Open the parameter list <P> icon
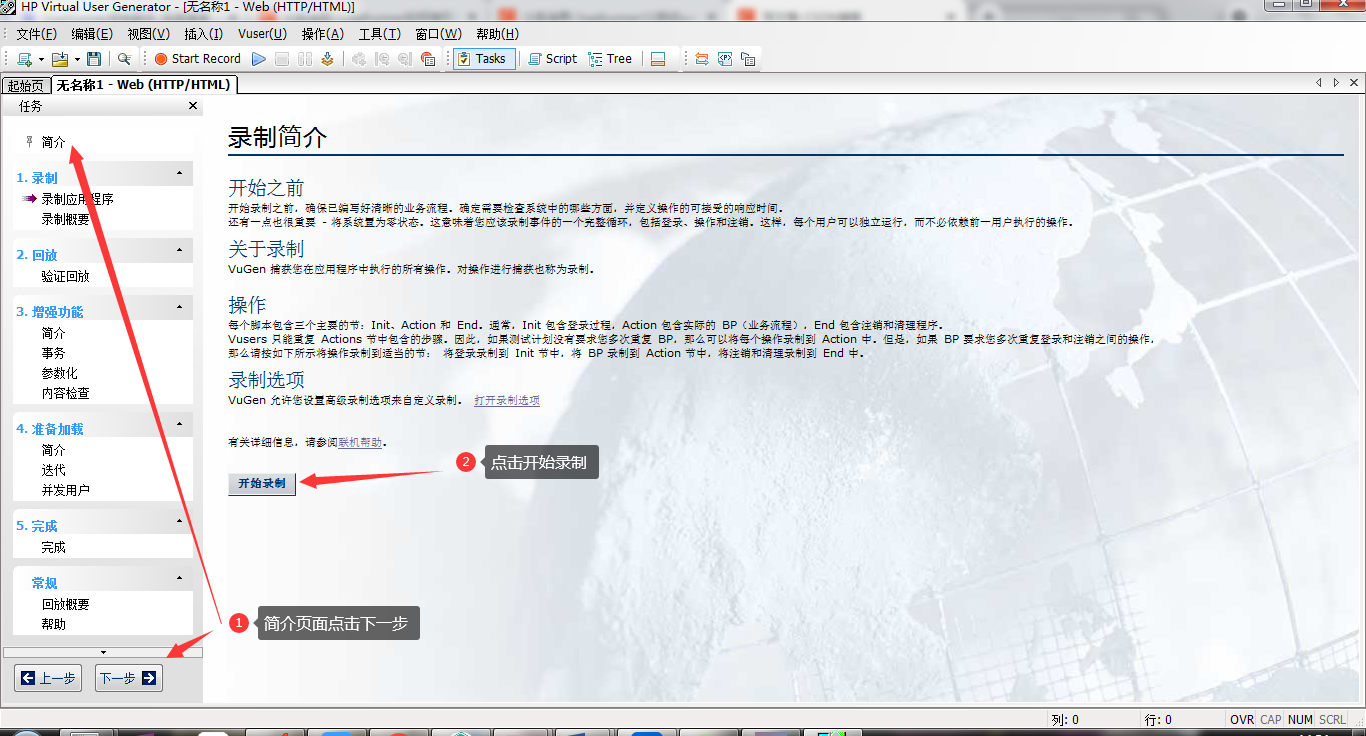Image resolution: width=1366 pixels, height=736 pixels. [x=725, y=59]
